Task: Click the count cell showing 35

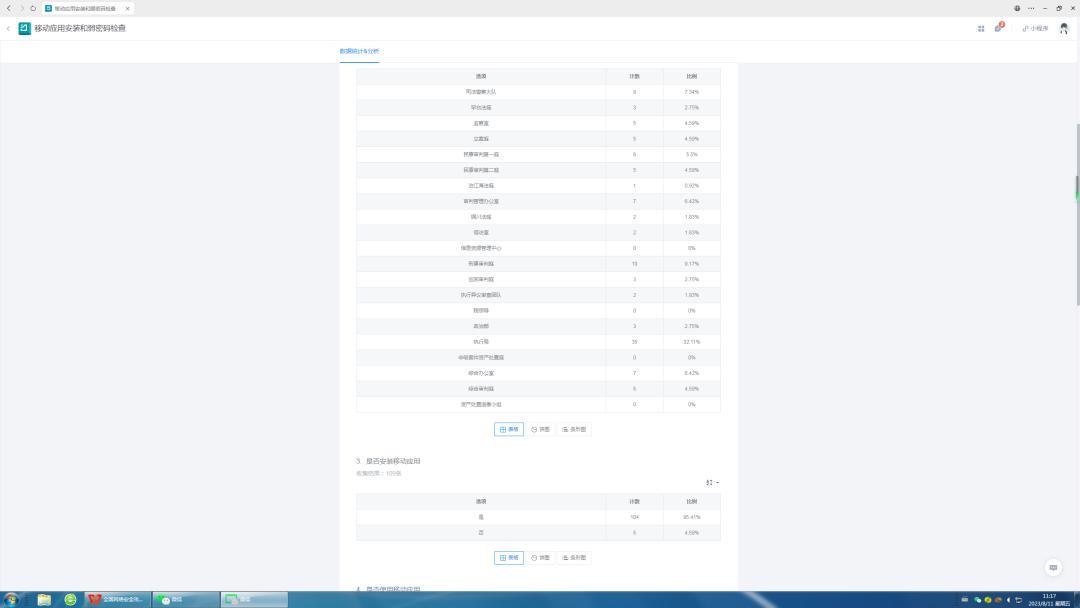Action: [634, 342]
